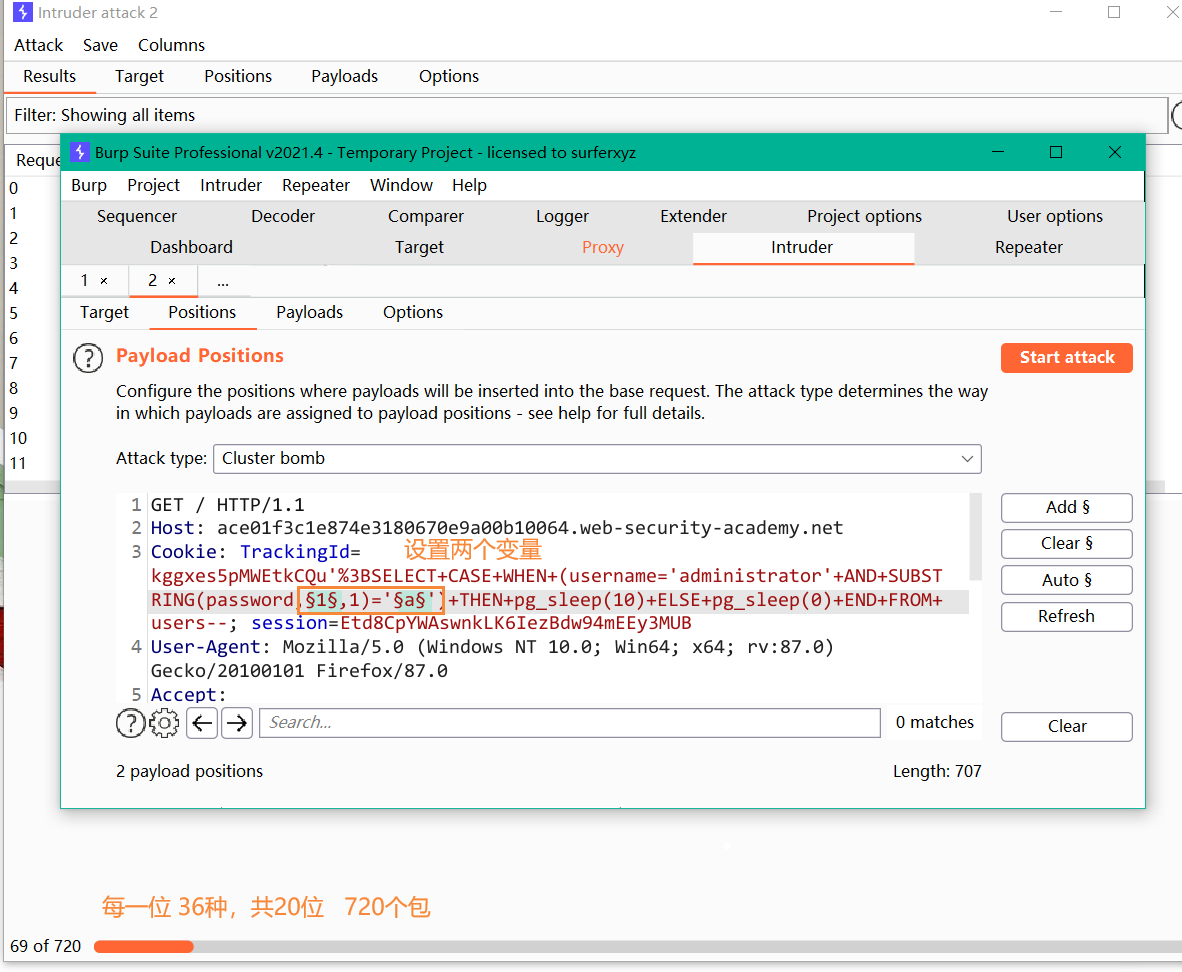Switch to Sequencer tab
This screenshot has width=1182, height=972.
coord(136,216)
